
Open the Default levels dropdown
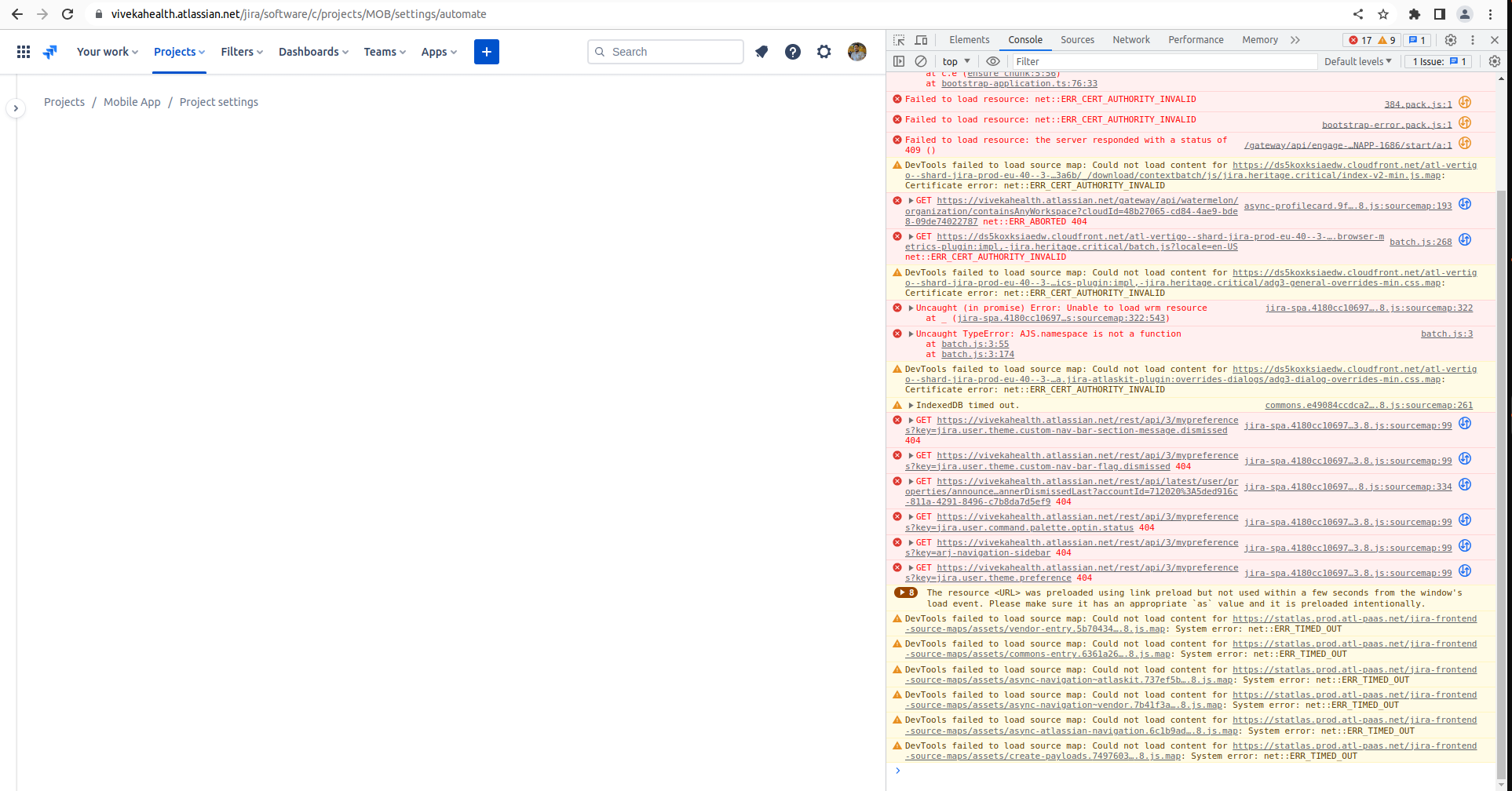(x=1357, y=61)
